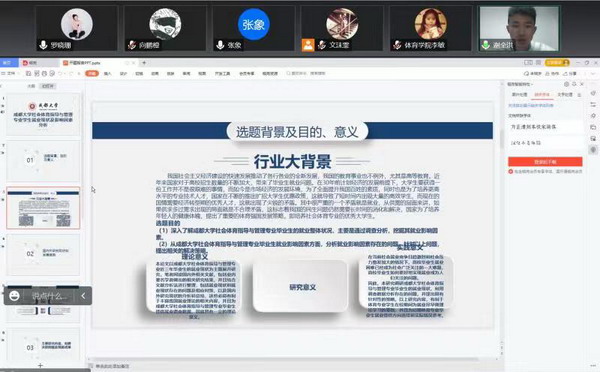Open the emoji picker in chat bar
Viewport: 600px width, 372px height.
click(14, 295)
